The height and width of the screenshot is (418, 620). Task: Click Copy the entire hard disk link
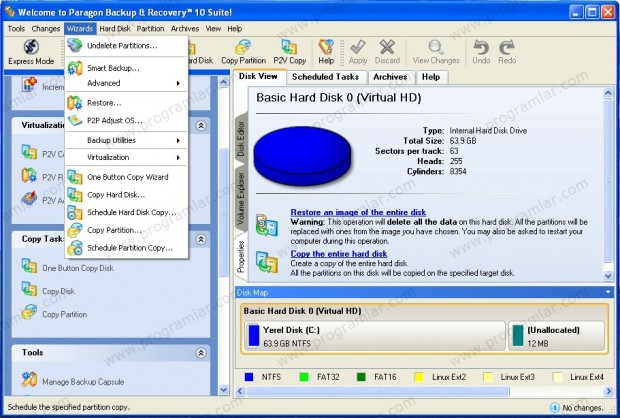(x=339, y=254)
